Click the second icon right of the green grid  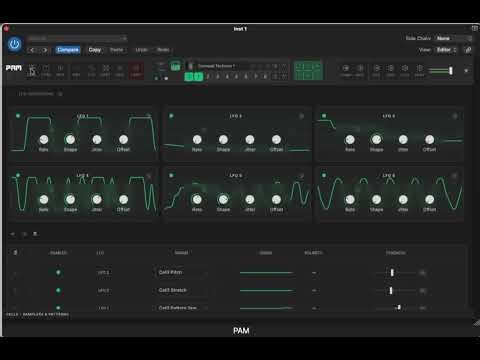click(360, 71)
